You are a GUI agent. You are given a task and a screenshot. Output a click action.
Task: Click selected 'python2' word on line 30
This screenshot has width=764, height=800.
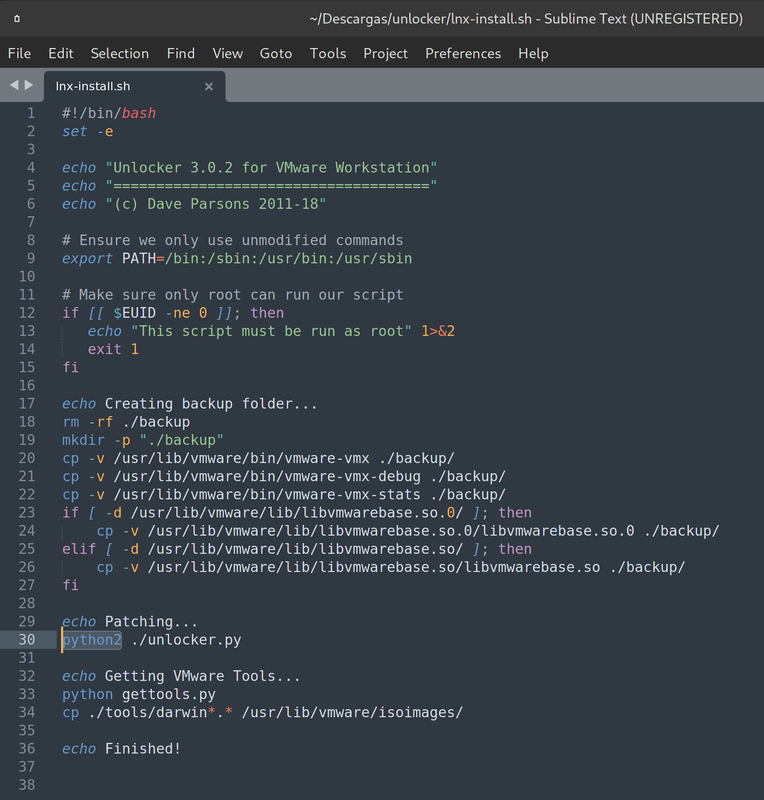tap(92, 639)
